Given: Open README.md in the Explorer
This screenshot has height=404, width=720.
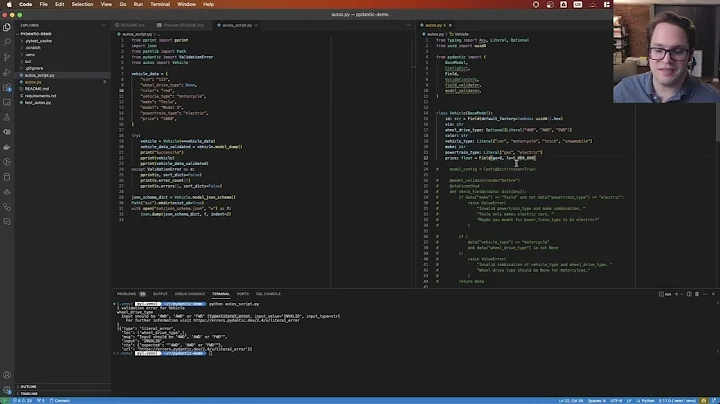Looking at the screenshot, I should tap(37, 89).
